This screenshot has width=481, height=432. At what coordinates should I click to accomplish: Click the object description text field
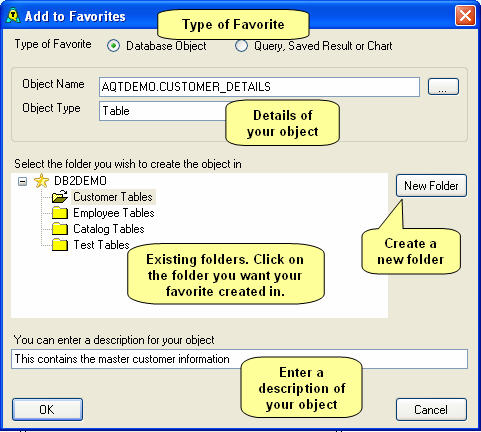click(x=239, y=359)
